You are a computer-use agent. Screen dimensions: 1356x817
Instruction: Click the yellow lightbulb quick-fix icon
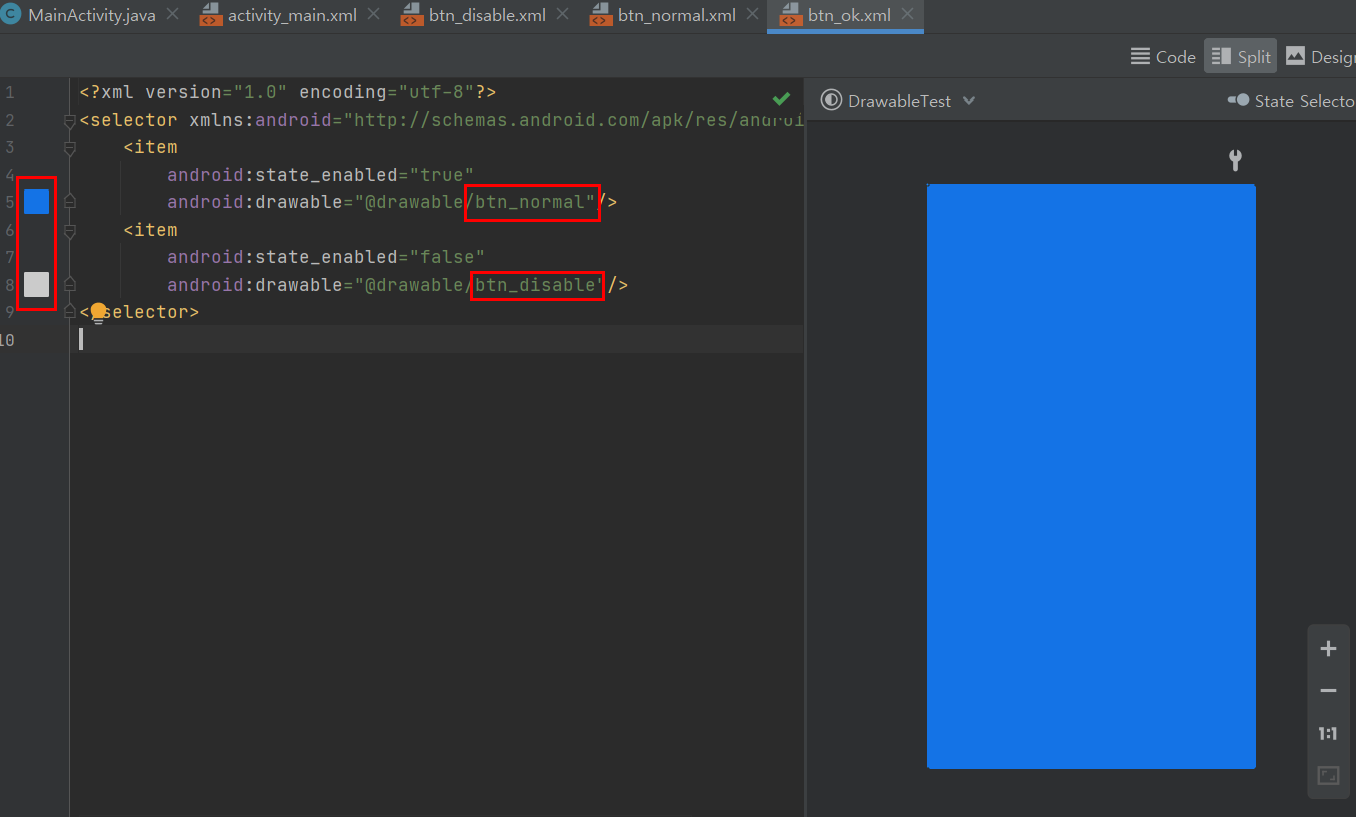click(98, 313)
